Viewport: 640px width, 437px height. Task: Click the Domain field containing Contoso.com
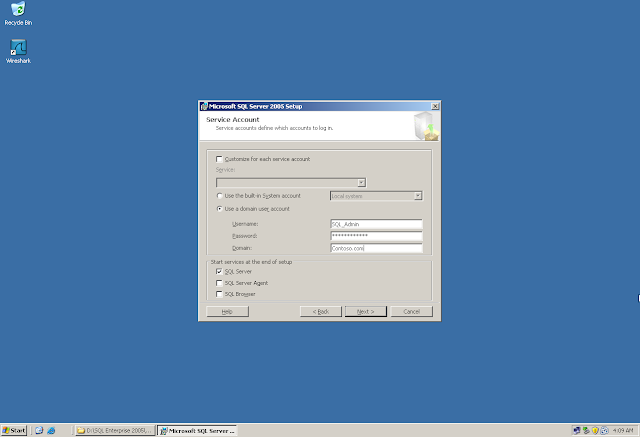coord(376,248)
